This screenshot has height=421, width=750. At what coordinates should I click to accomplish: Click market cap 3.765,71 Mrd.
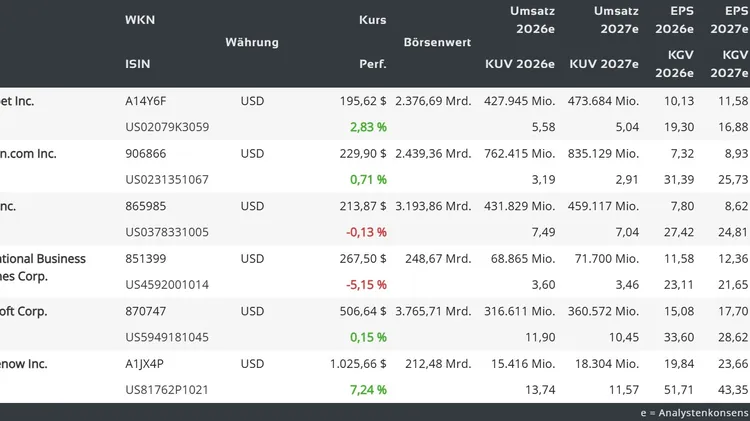433,312
